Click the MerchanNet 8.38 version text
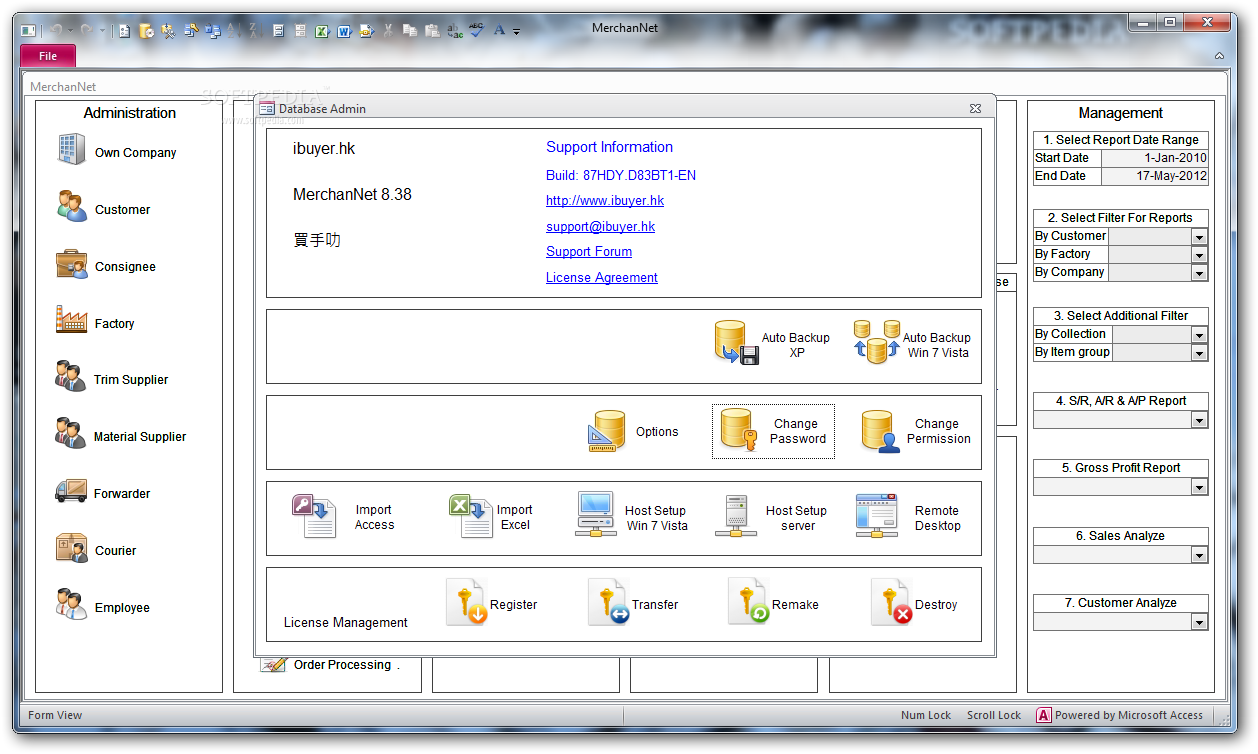The height and width of the screenshot is (754, 1258). (x=352, y=194)
